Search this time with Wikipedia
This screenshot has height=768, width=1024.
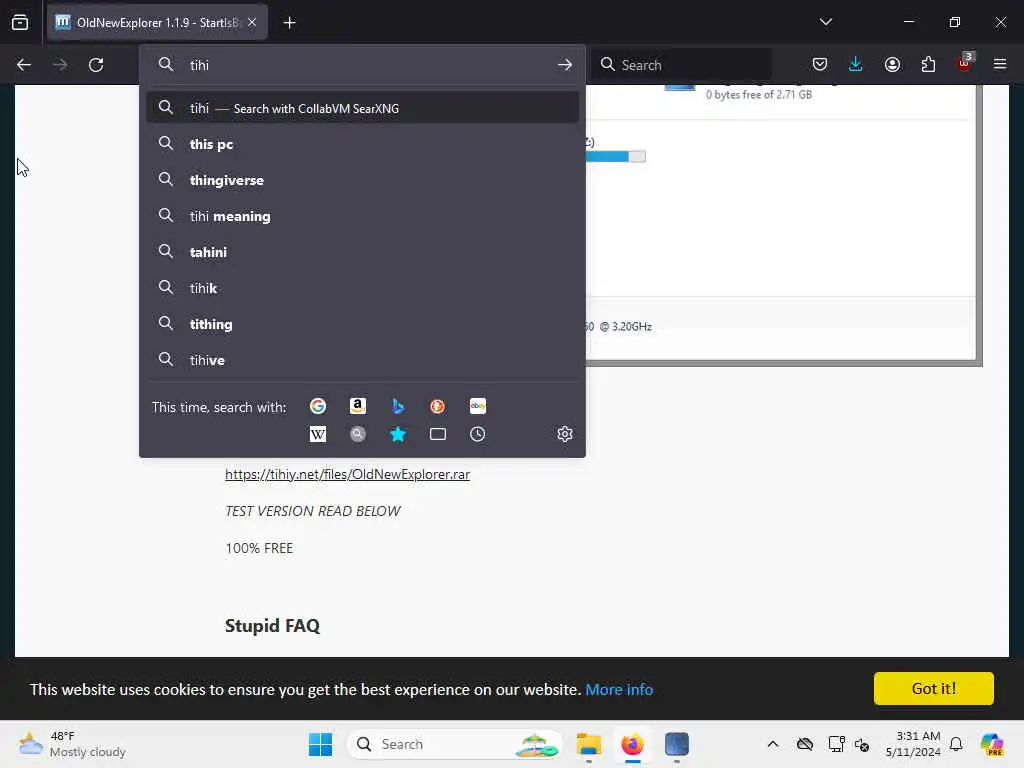tap(318, 434)
